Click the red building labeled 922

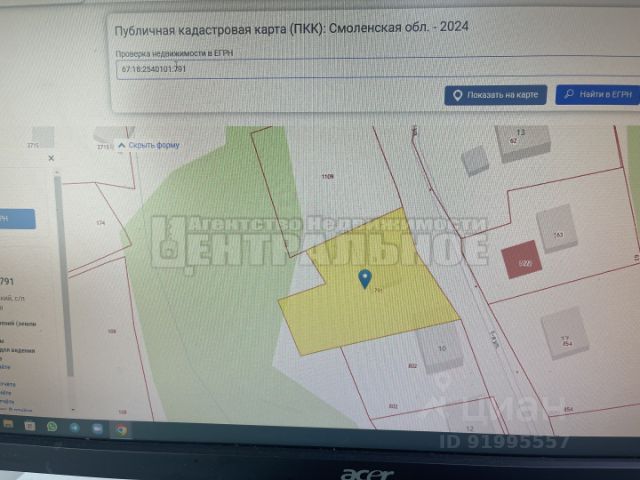(x=522, y=259)
